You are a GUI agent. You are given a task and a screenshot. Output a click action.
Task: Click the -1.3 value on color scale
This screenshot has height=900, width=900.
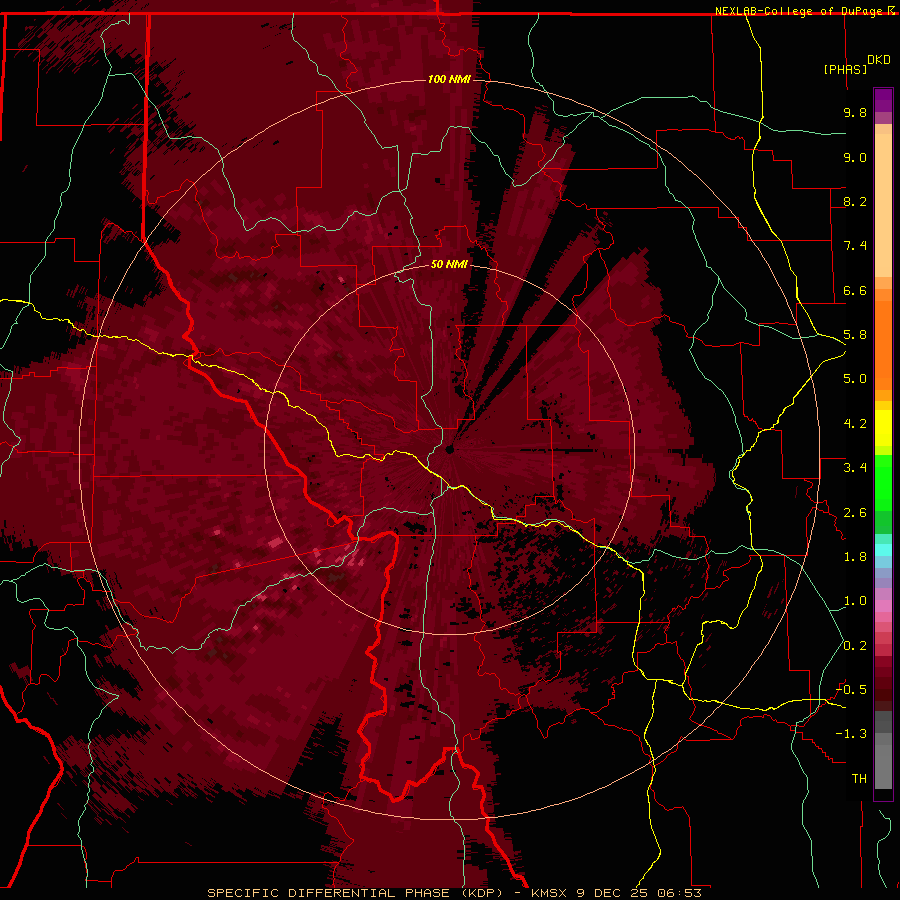click(x=851, y=734)
